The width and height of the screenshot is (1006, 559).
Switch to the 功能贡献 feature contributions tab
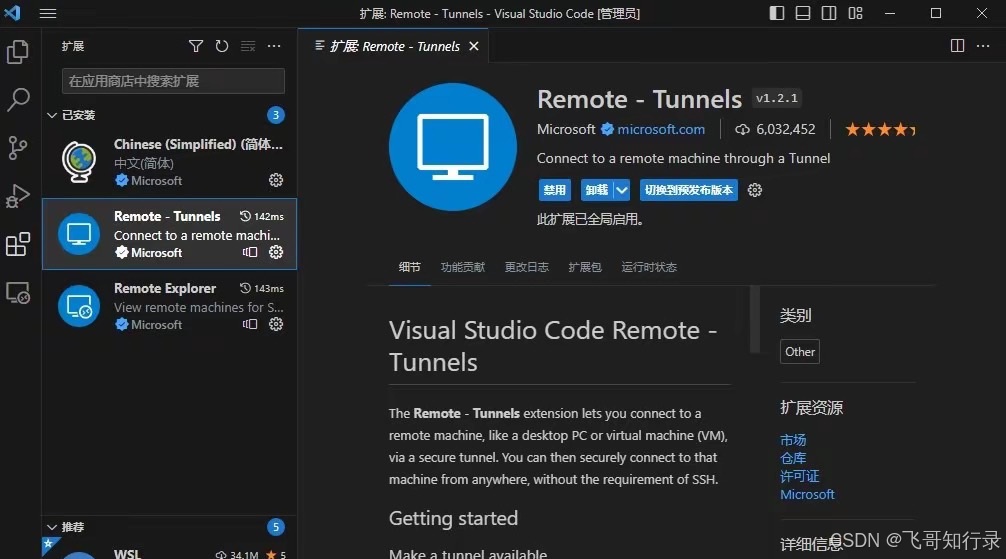click(x=463, y=267)
